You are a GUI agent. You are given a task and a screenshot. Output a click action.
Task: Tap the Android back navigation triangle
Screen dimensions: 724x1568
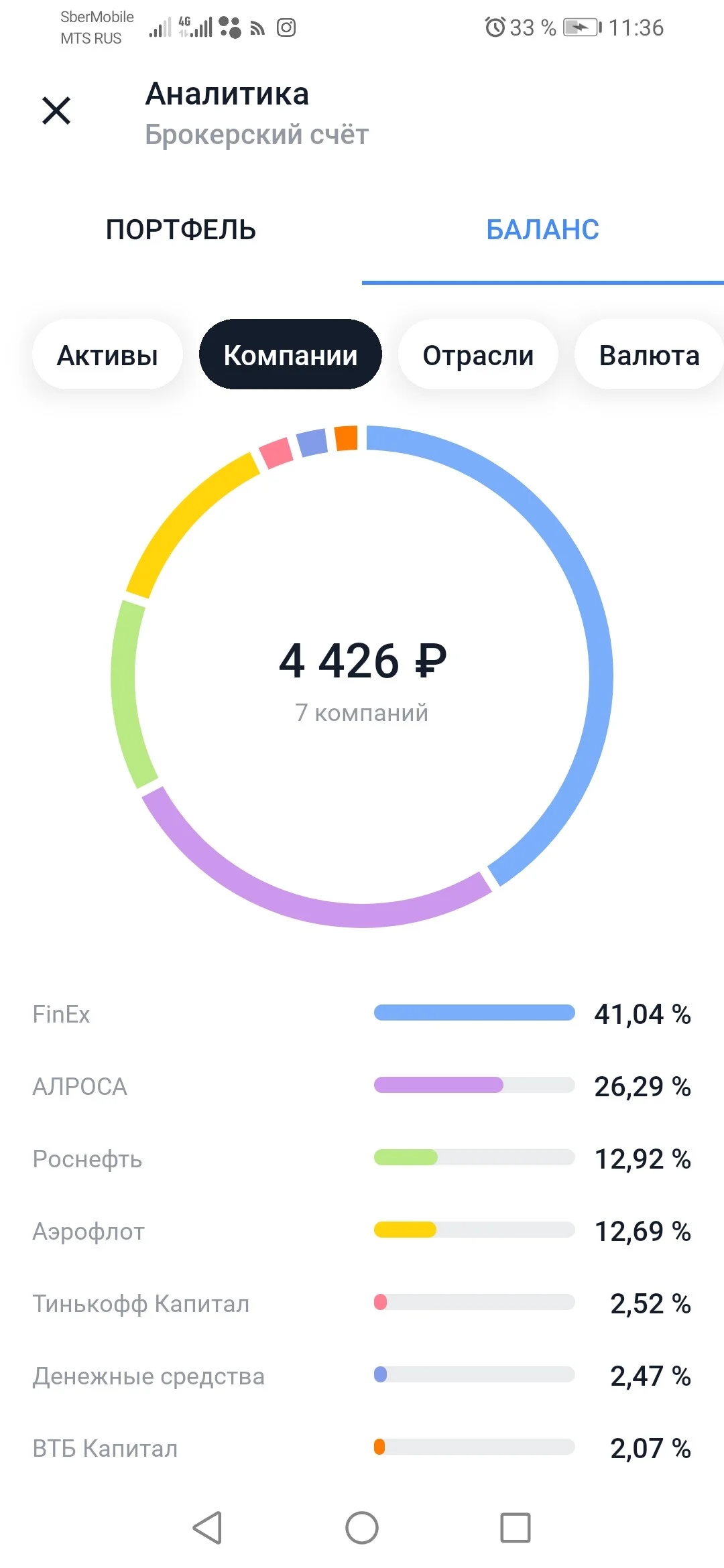tap(207, 1528)
